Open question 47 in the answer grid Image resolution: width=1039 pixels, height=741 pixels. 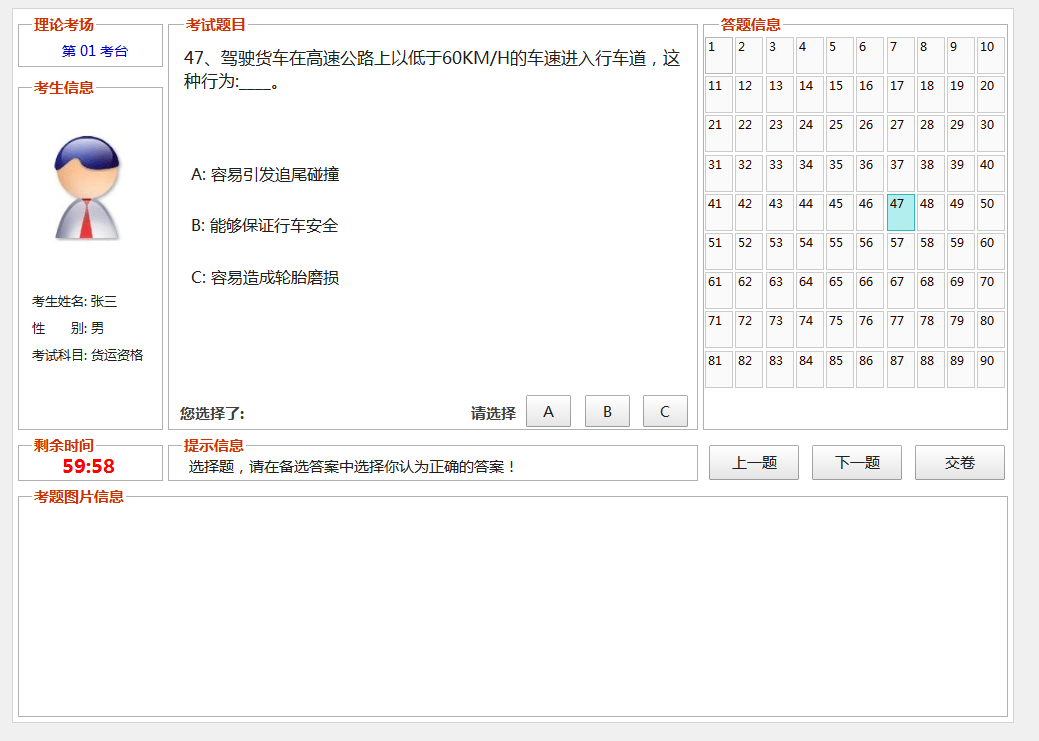click(x=899, y=211)
